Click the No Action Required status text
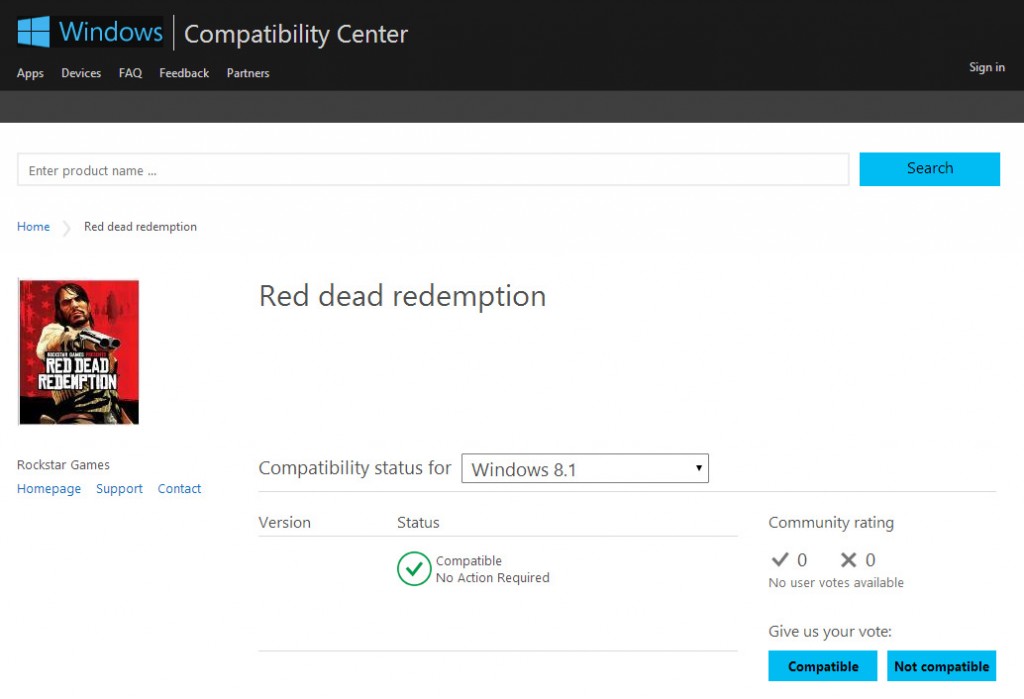This screenshot has height=699, width=1024. click(492, 577)
